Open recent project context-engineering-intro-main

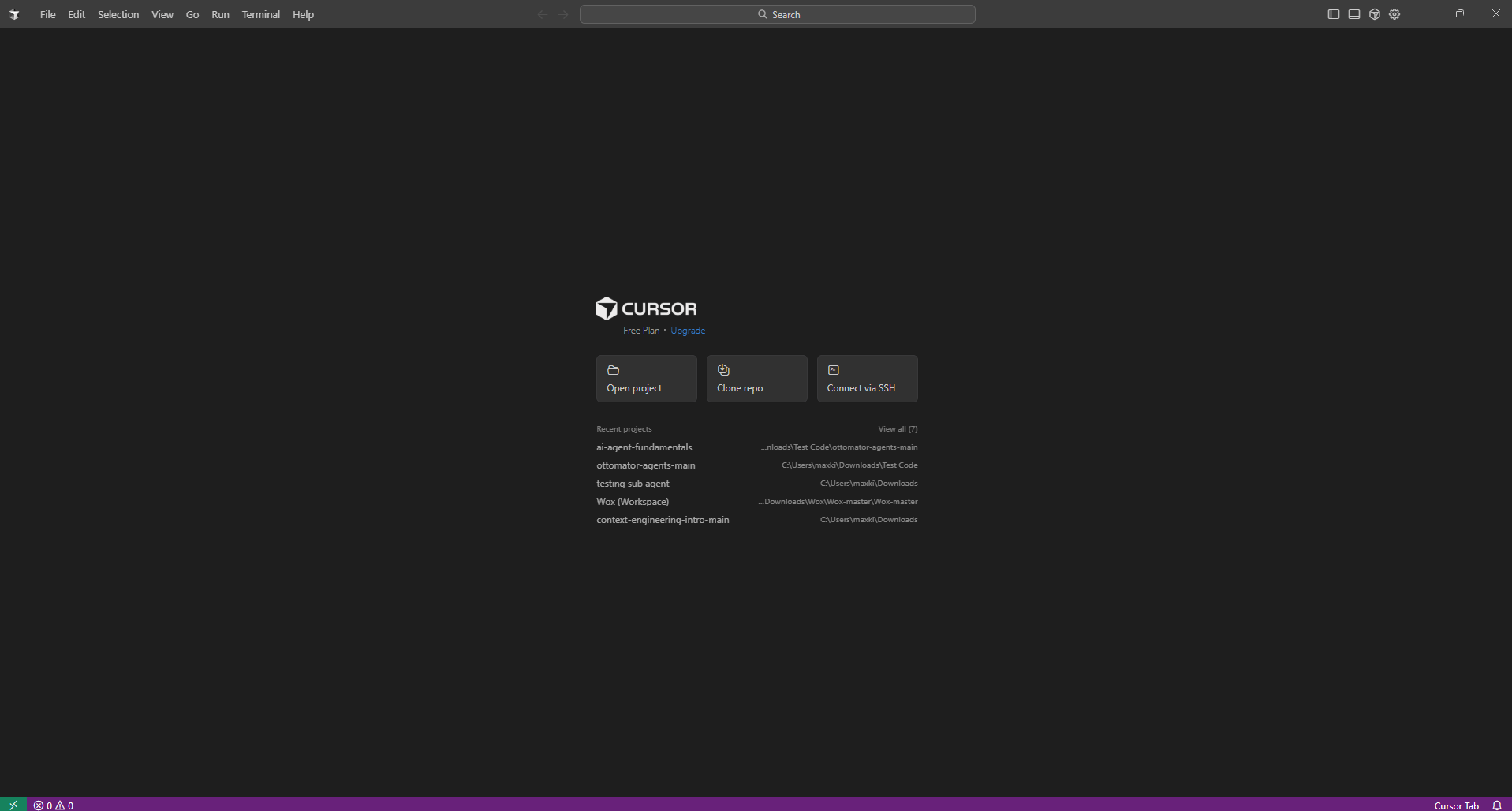point(757,520)
